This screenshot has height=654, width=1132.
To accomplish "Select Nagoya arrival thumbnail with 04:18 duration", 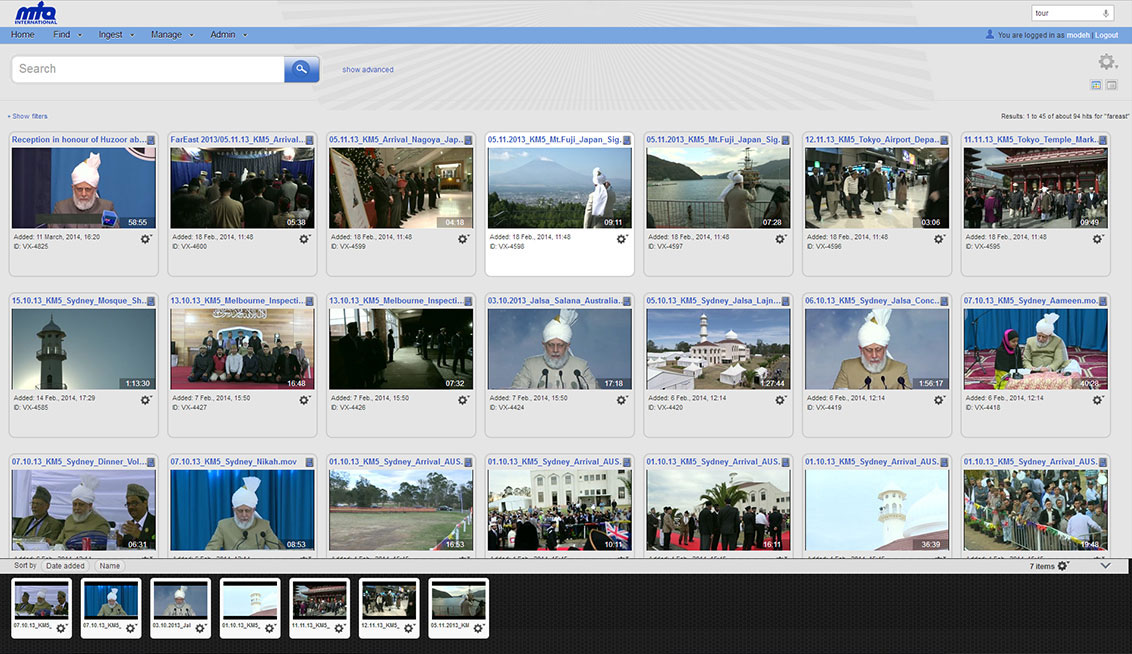I will [x=401, y=188].
